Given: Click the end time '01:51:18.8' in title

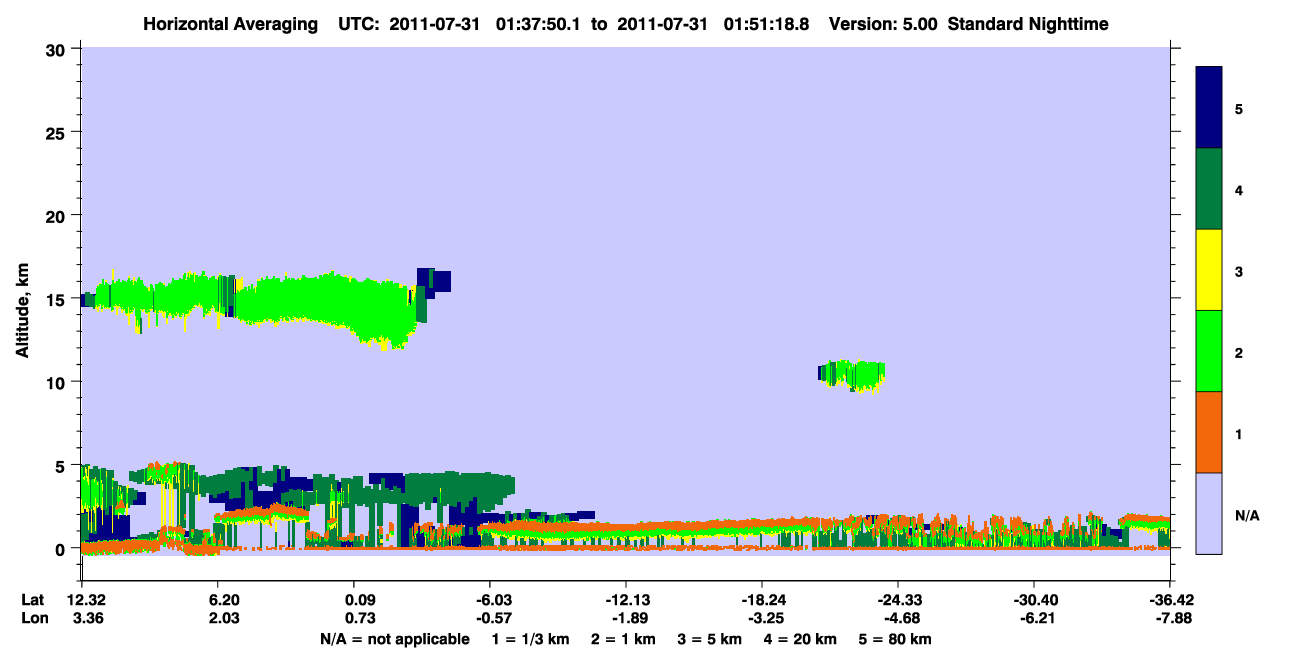Looking at the screenshot, I should [768, 23].
